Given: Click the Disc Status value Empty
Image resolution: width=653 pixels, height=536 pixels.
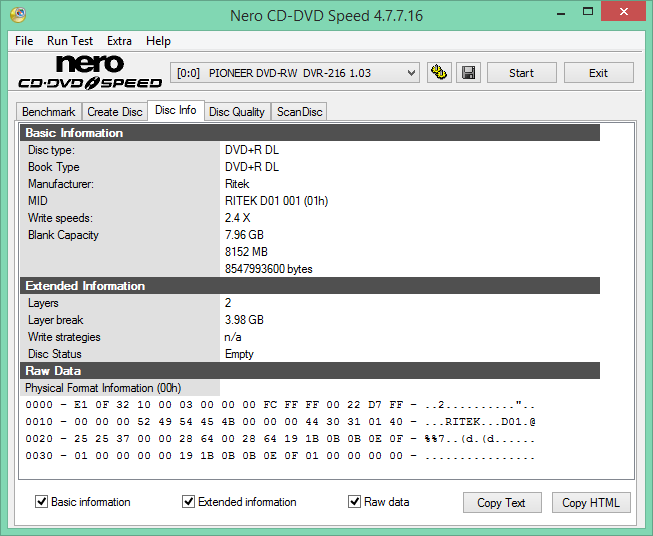Looking at the screenshot, I should (x=239, y=354).
